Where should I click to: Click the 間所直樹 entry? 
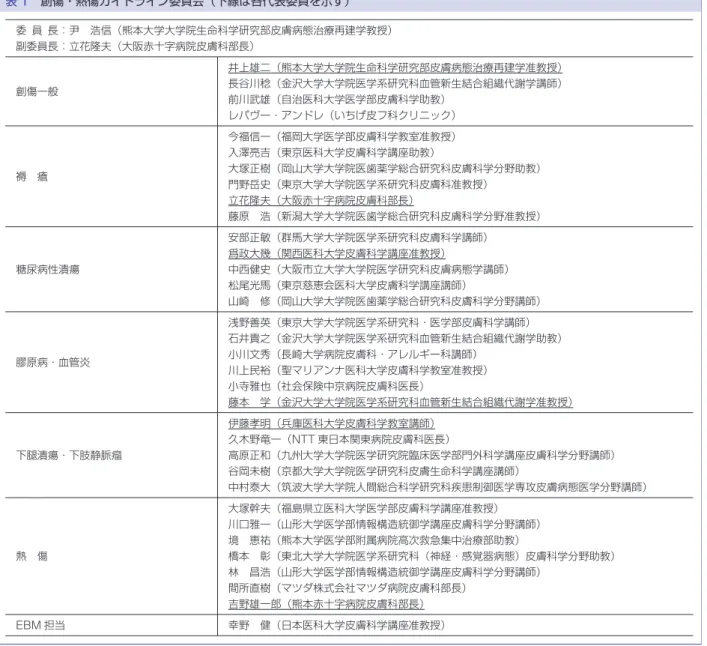(x=347, y=588)
